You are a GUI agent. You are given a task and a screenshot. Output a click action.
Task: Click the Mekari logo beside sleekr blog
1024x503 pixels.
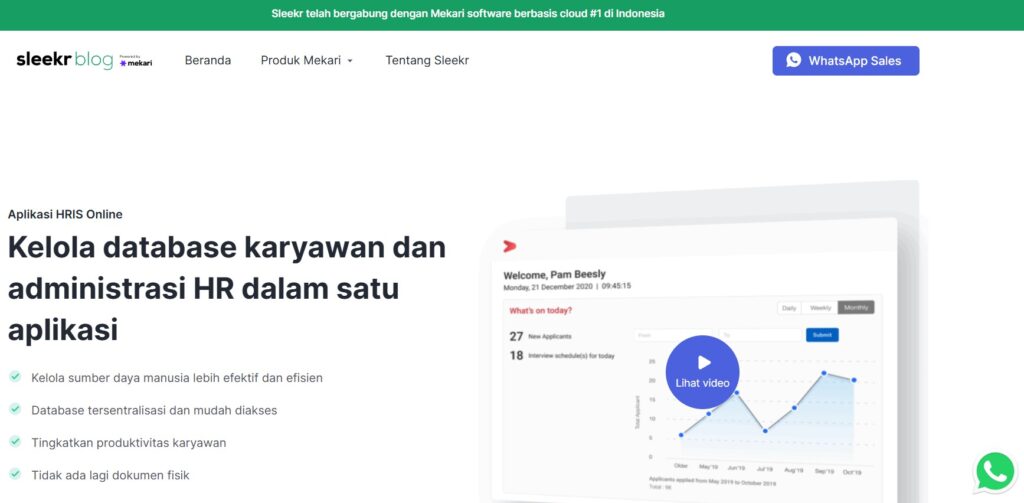[136, 62]
